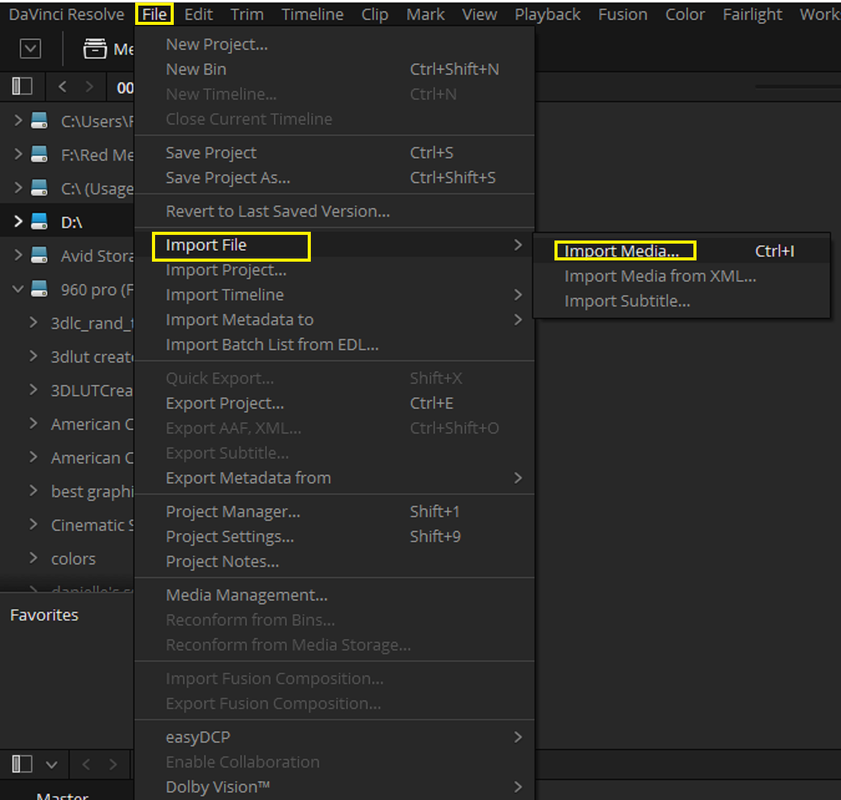The width and height of the screenshot is (841, 800).
Task: Expand the 3dlc_rand folder
Action: pos(33,322)
